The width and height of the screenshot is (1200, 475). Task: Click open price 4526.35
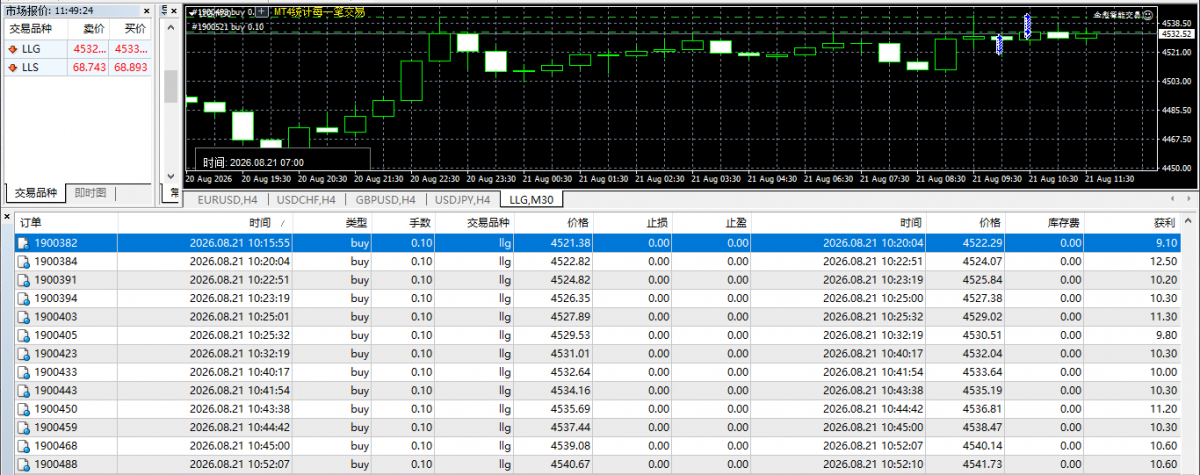click(571, 298)
